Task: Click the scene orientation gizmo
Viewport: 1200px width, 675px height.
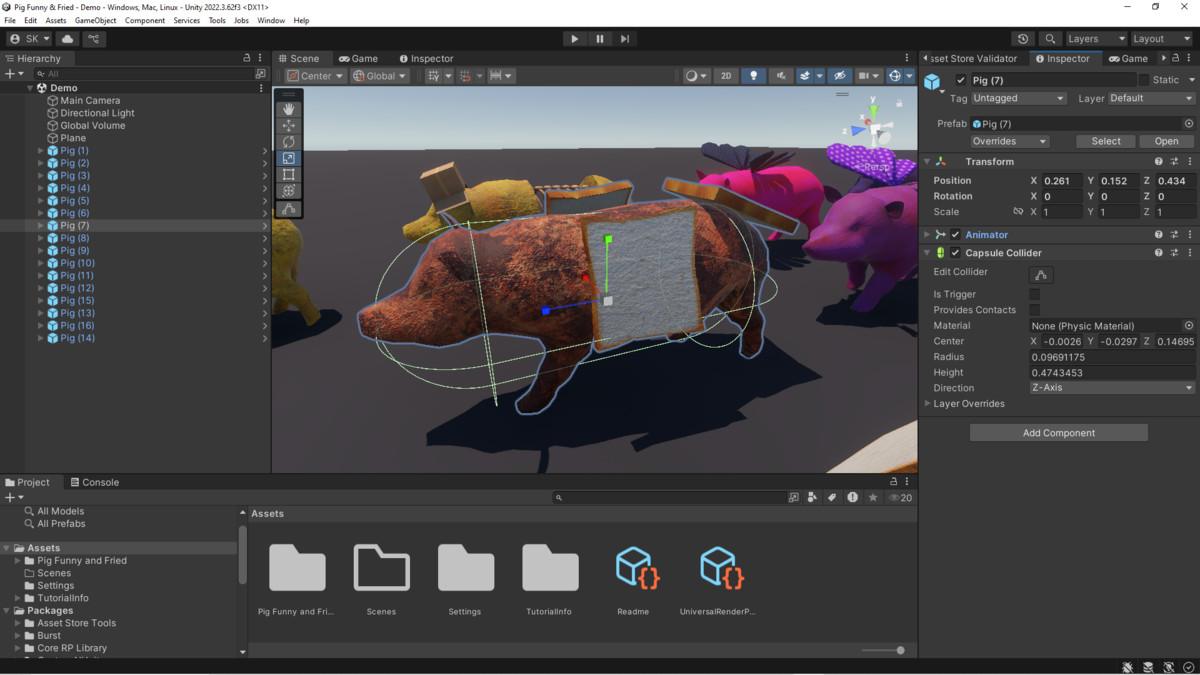Action: 873,128
